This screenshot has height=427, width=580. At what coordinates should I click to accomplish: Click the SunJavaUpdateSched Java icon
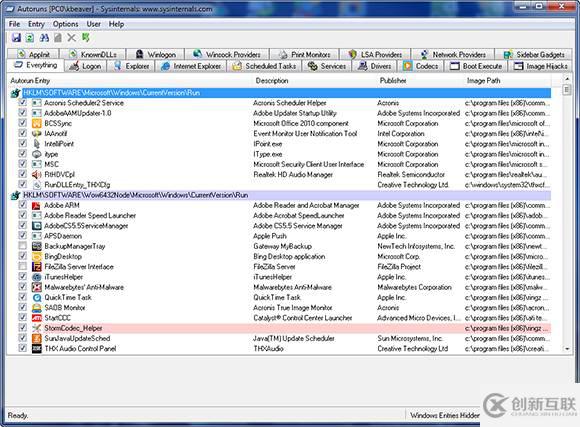[37, 338]
